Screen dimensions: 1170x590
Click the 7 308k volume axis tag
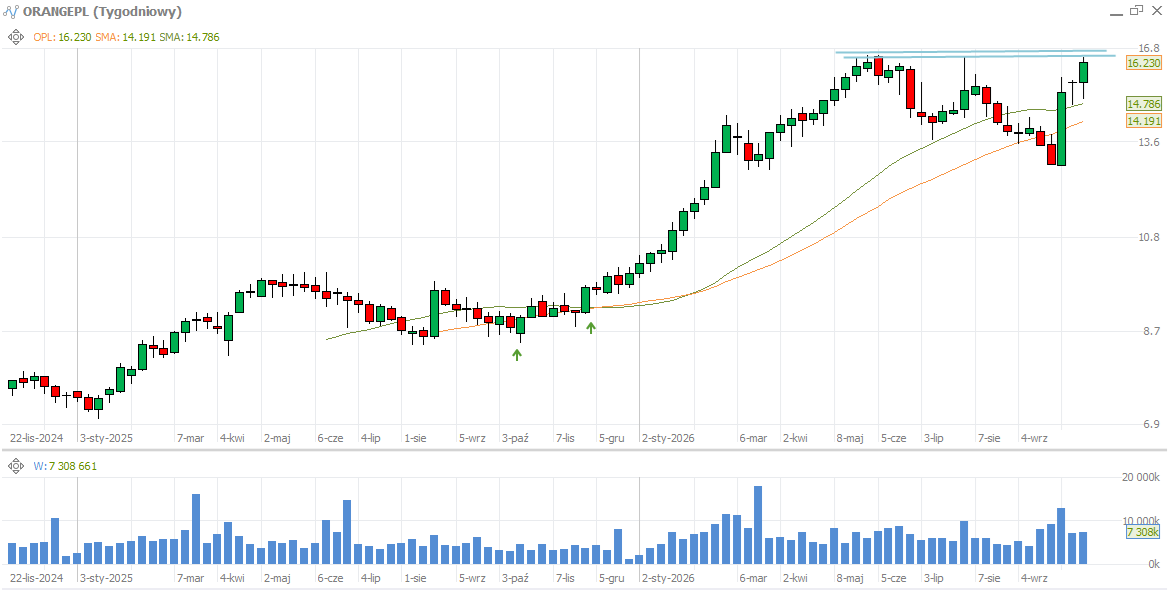point(1143,532)
